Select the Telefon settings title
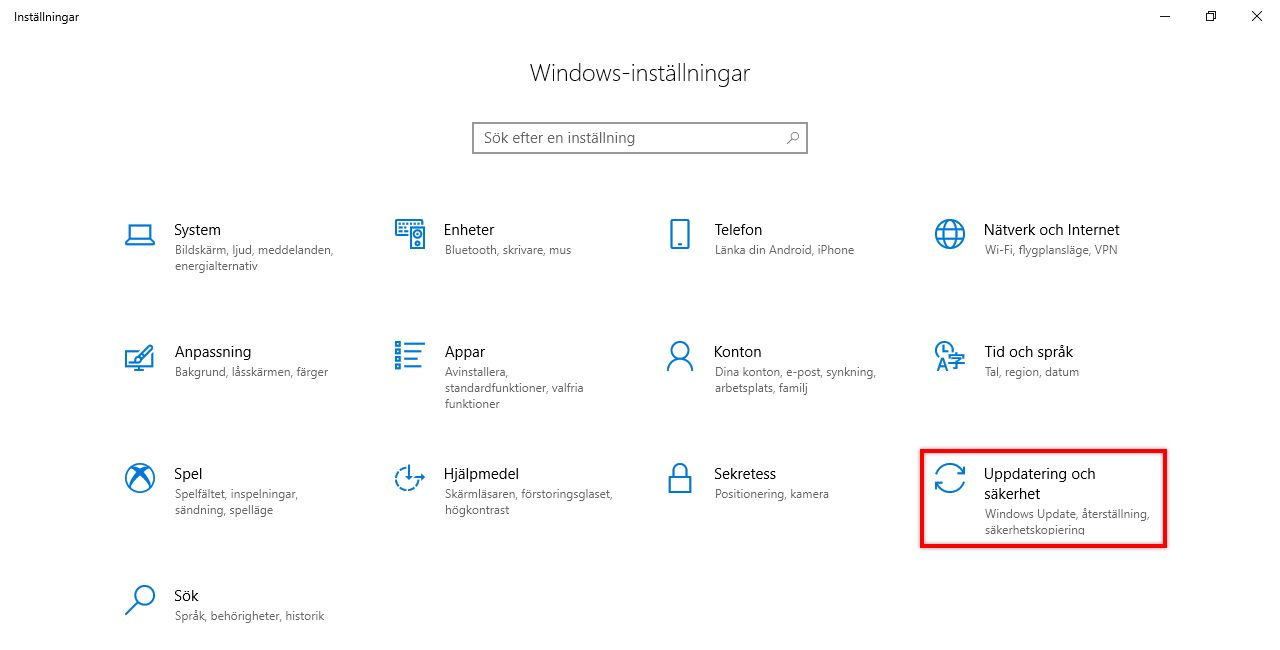Screen dimensions: 1280x650 click(x=738, y=230)
